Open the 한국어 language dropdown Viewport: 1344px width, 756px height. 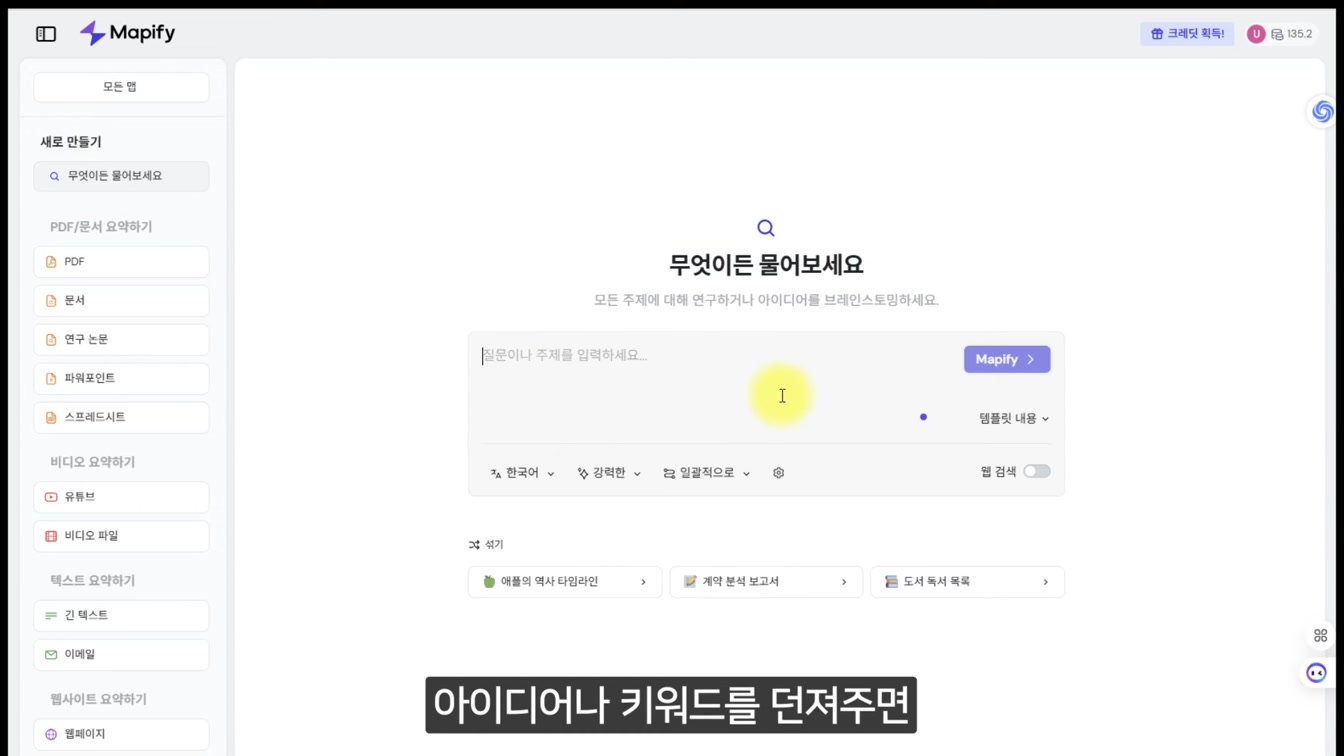522,473
